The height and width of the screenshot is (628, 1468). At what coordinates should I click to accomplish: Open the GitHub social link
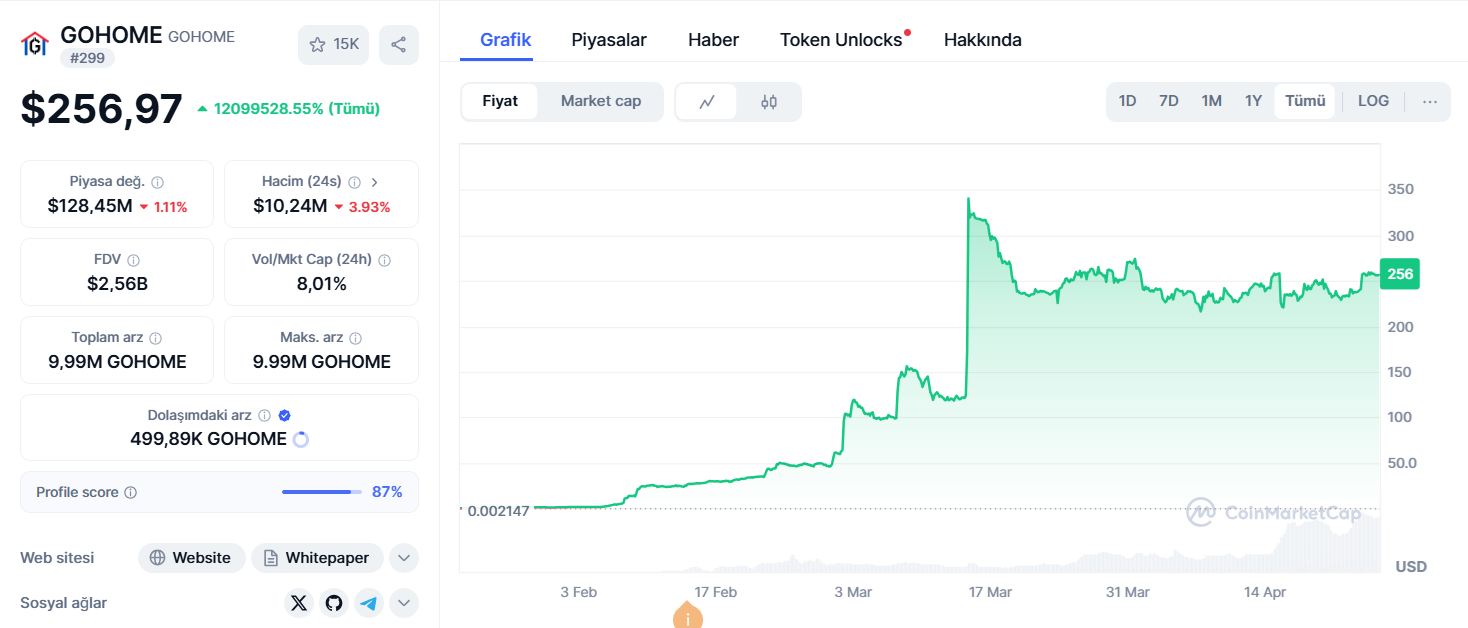pyautogui.click(x=334, y=603)
